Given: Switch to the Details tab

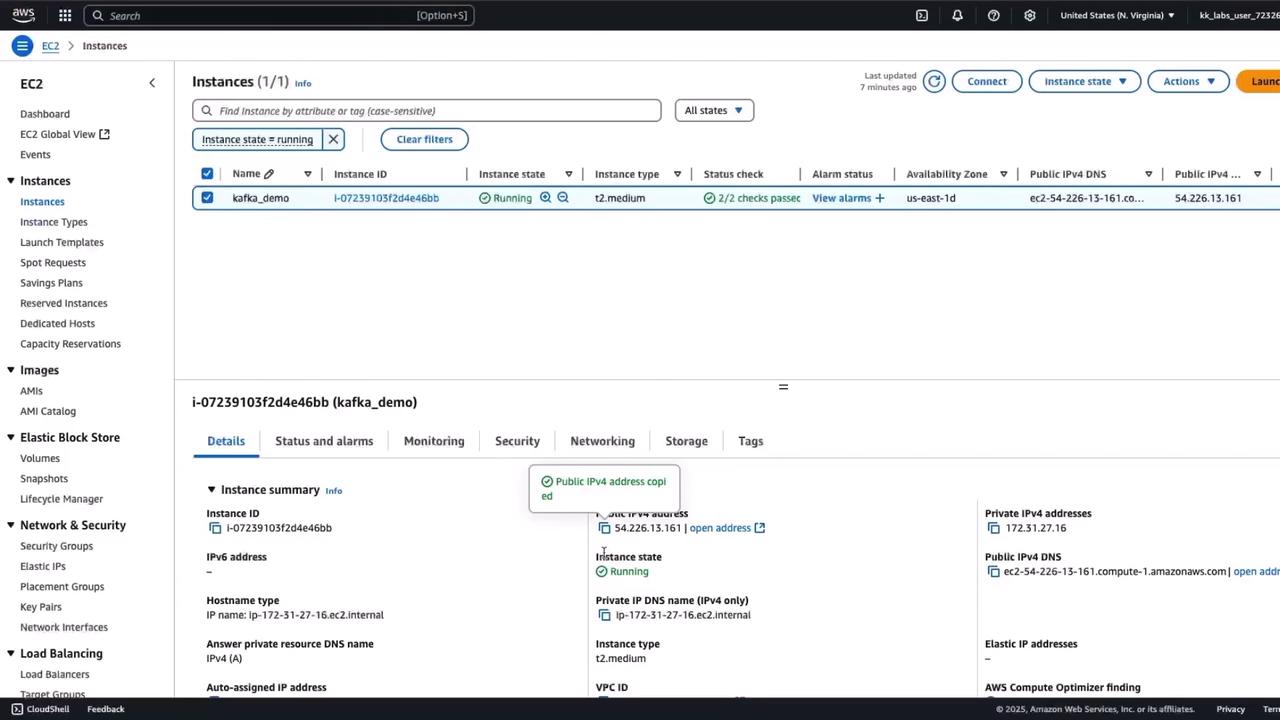Looking at the screenshot, I should click(226, 441).
